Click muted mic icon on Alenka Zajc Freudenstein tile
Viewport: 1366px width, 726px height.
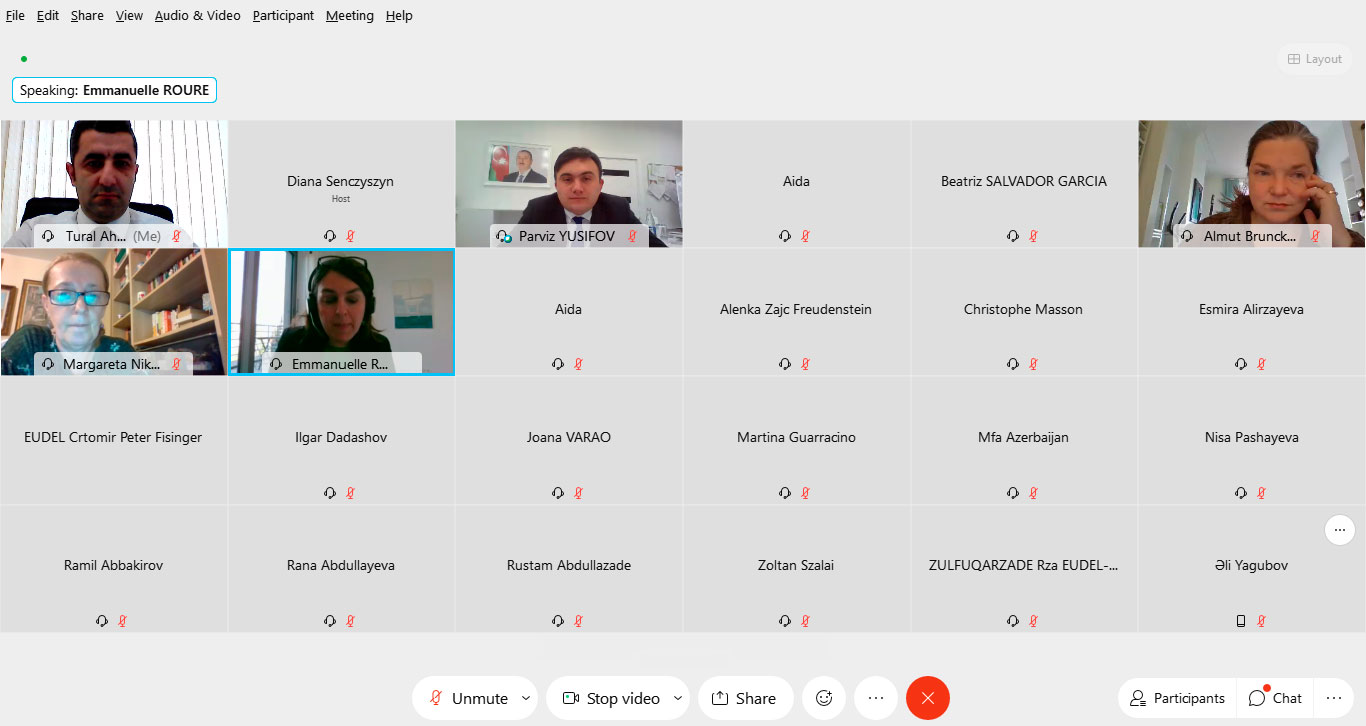click(x=806, y=364)
